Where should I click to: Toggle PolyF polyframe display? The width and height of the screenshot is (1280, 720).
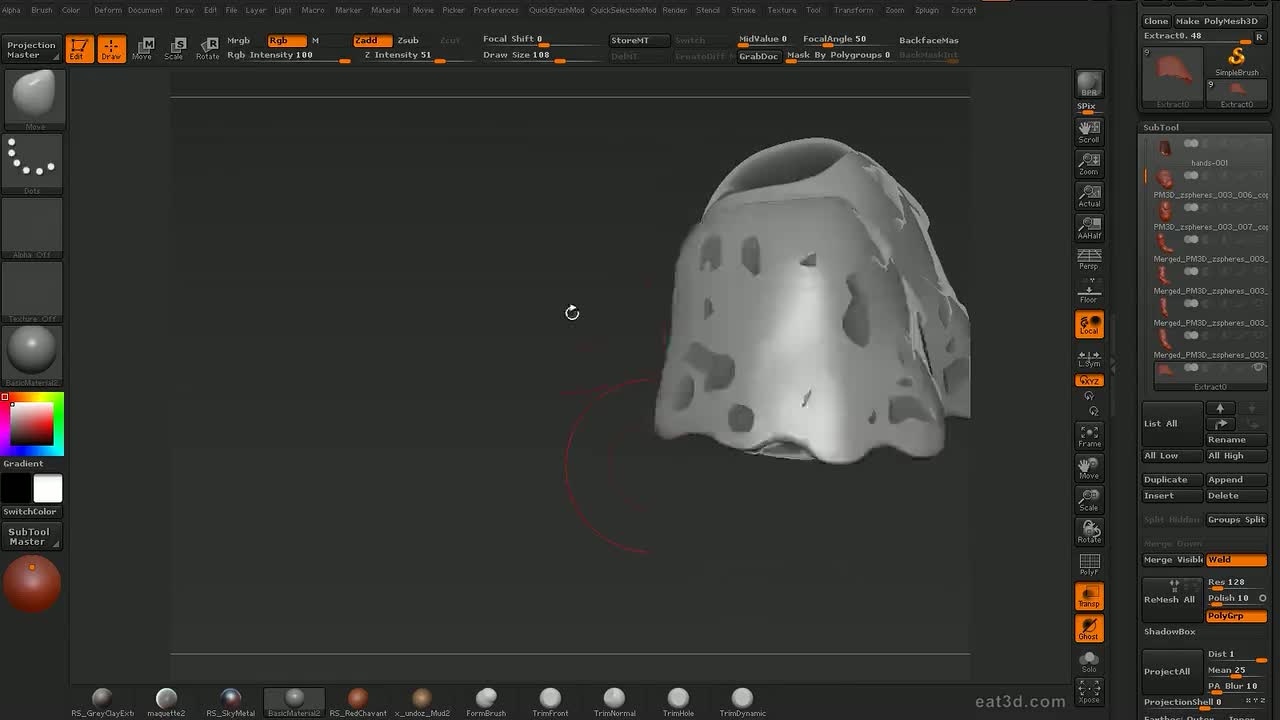tap(1089, 564)
